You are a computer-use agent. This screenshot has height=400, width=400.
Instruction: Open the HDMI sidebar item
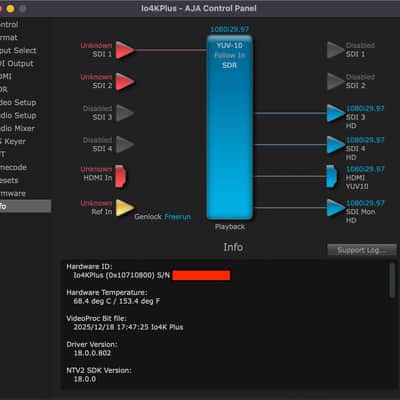tap(6, 77)
